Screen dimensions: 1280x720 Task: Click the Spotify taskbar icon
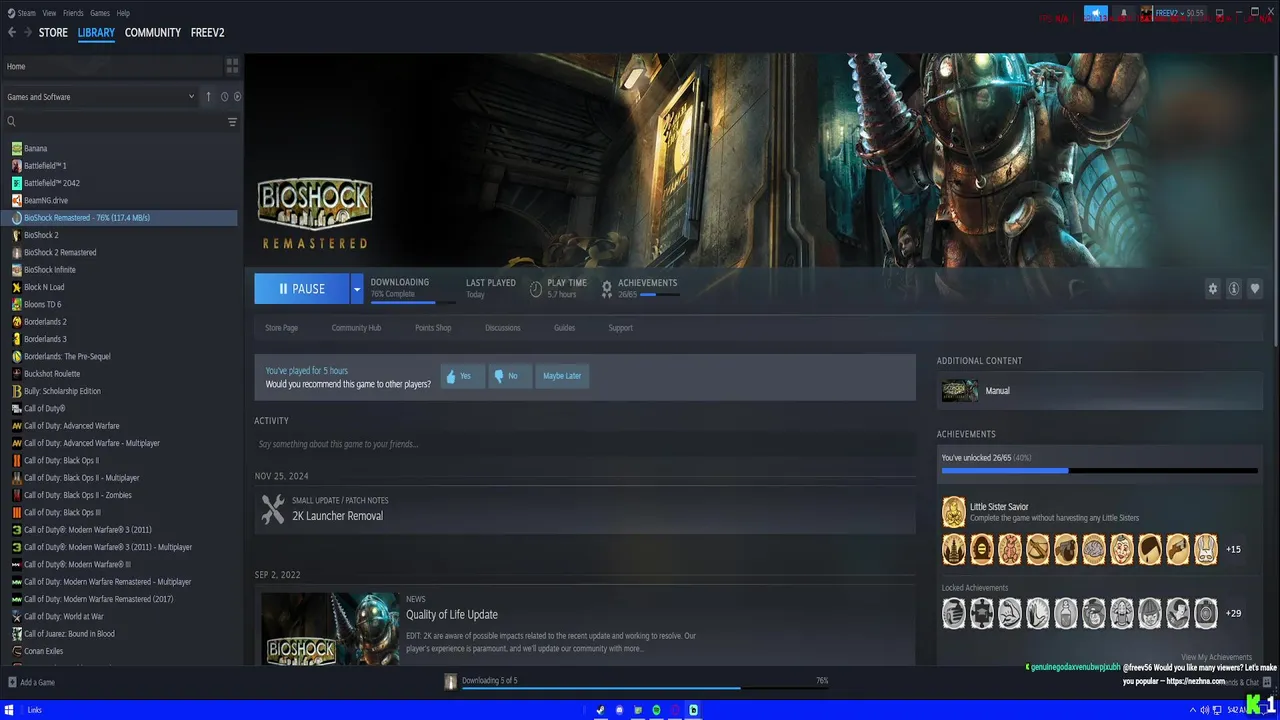coord(656,710)
